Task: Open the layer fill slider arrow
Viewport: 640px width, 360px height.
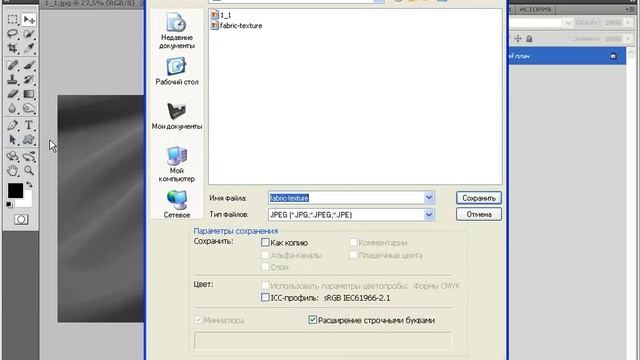Action: pos(628,39)
